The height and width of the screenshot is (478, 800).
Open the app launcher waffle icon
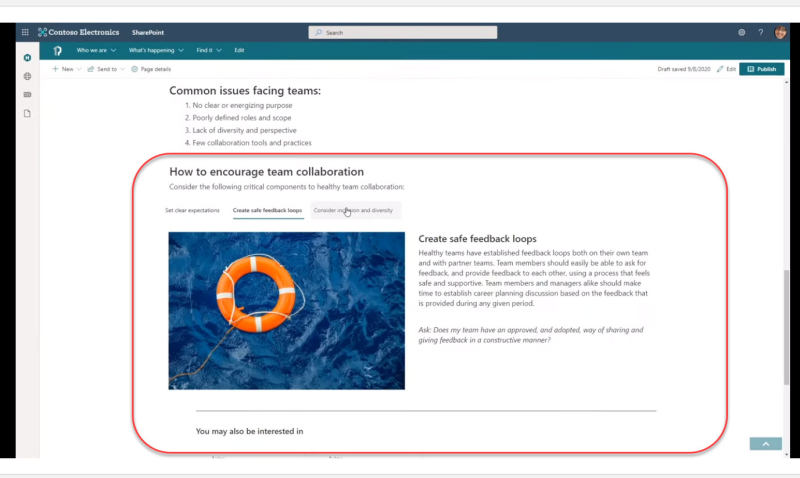(x=25, y=32)
